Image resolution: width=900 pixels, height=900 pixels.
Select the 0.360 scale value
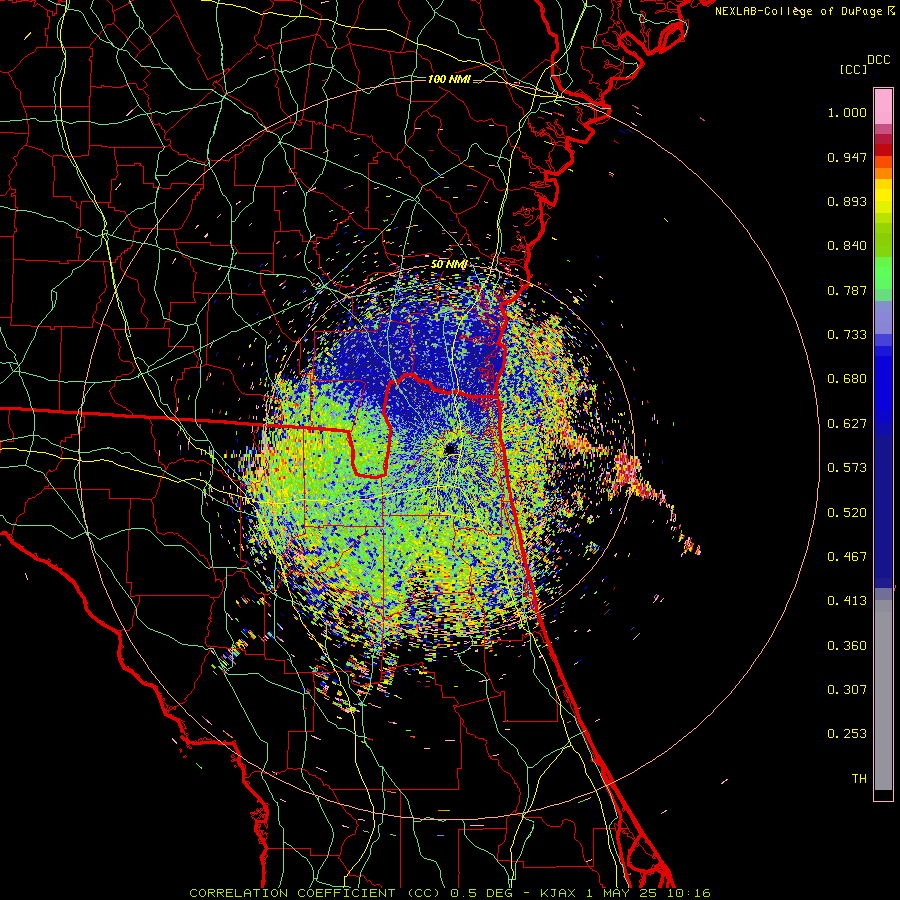click(x=847, y=646)
